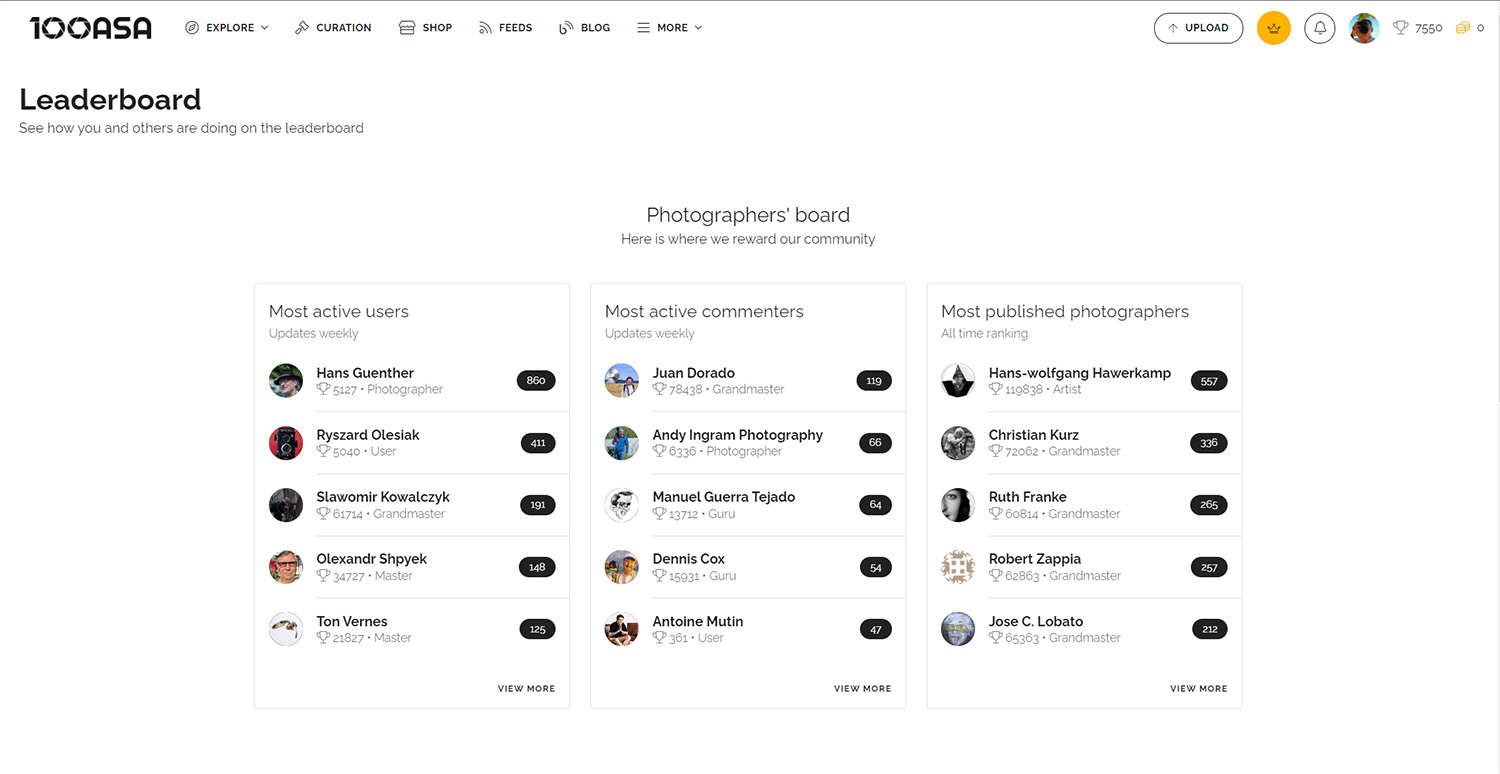The height and width of the screenshot is (774, 1500).
Task: Click Antoine Mutin's avatar thumbnail
Action: (622, 629)
